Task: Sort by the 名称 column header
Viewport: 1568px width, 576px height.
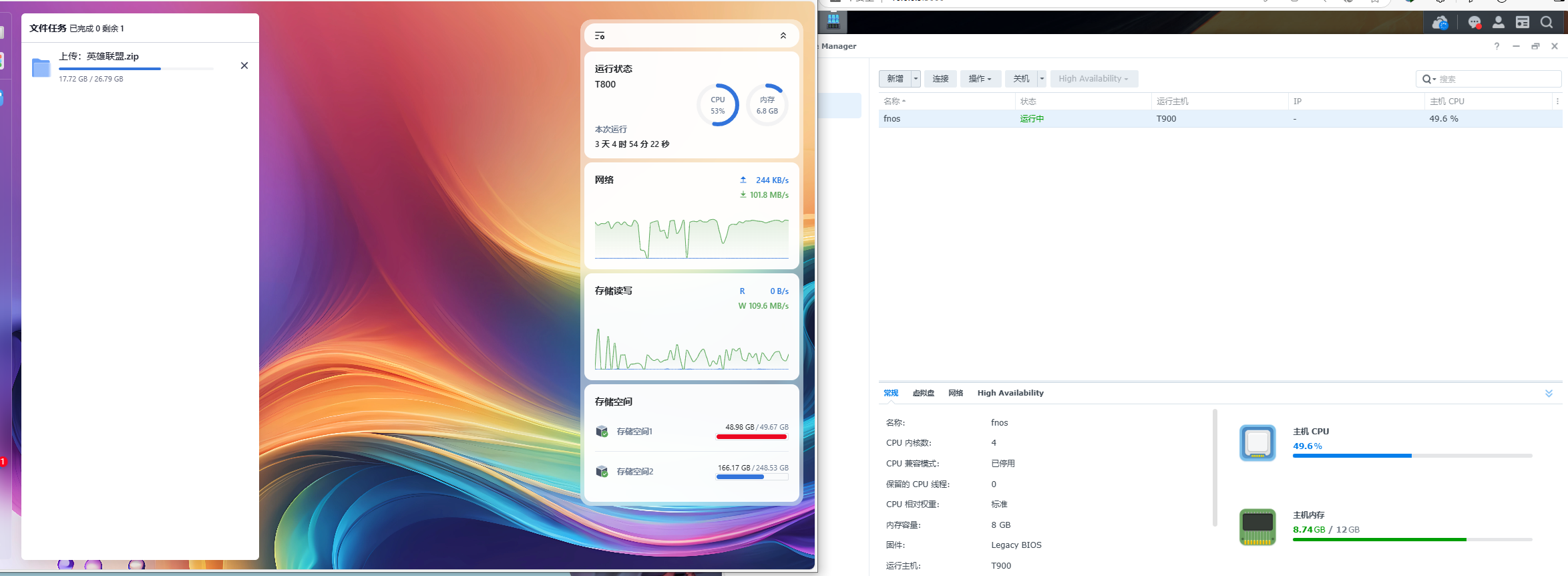Action: tap(946, 102)
